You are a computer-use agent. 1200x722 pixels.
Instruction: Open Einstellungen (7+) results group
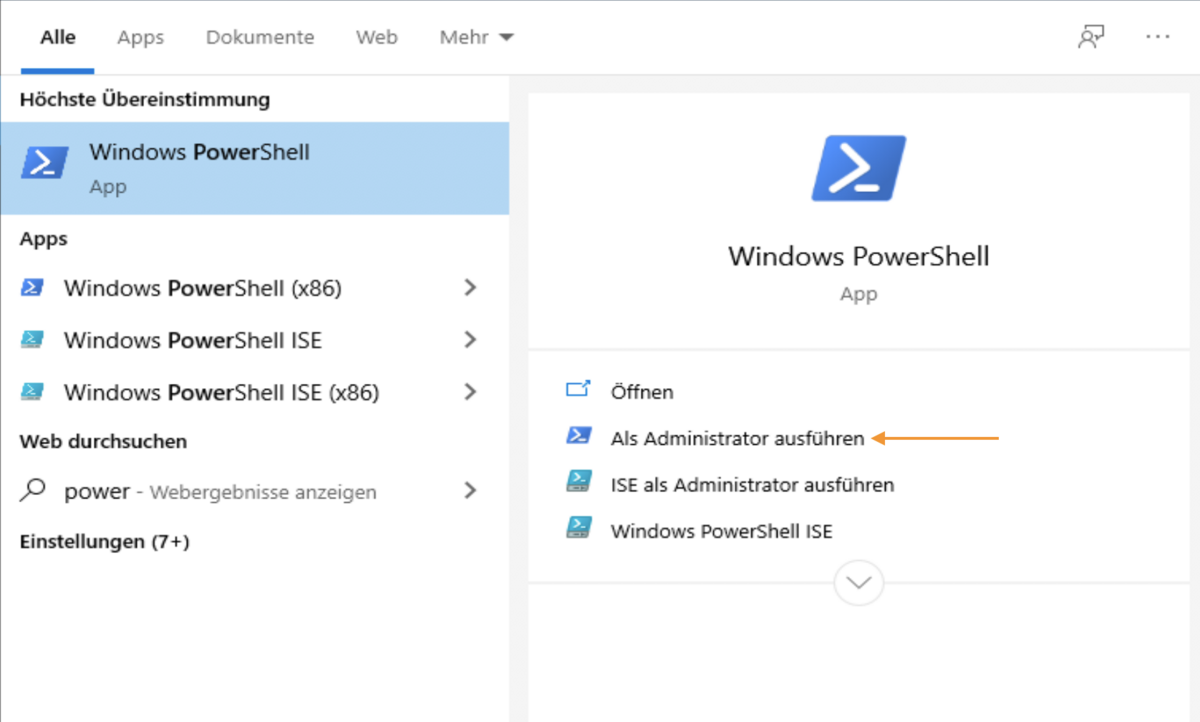coord(105,542)
